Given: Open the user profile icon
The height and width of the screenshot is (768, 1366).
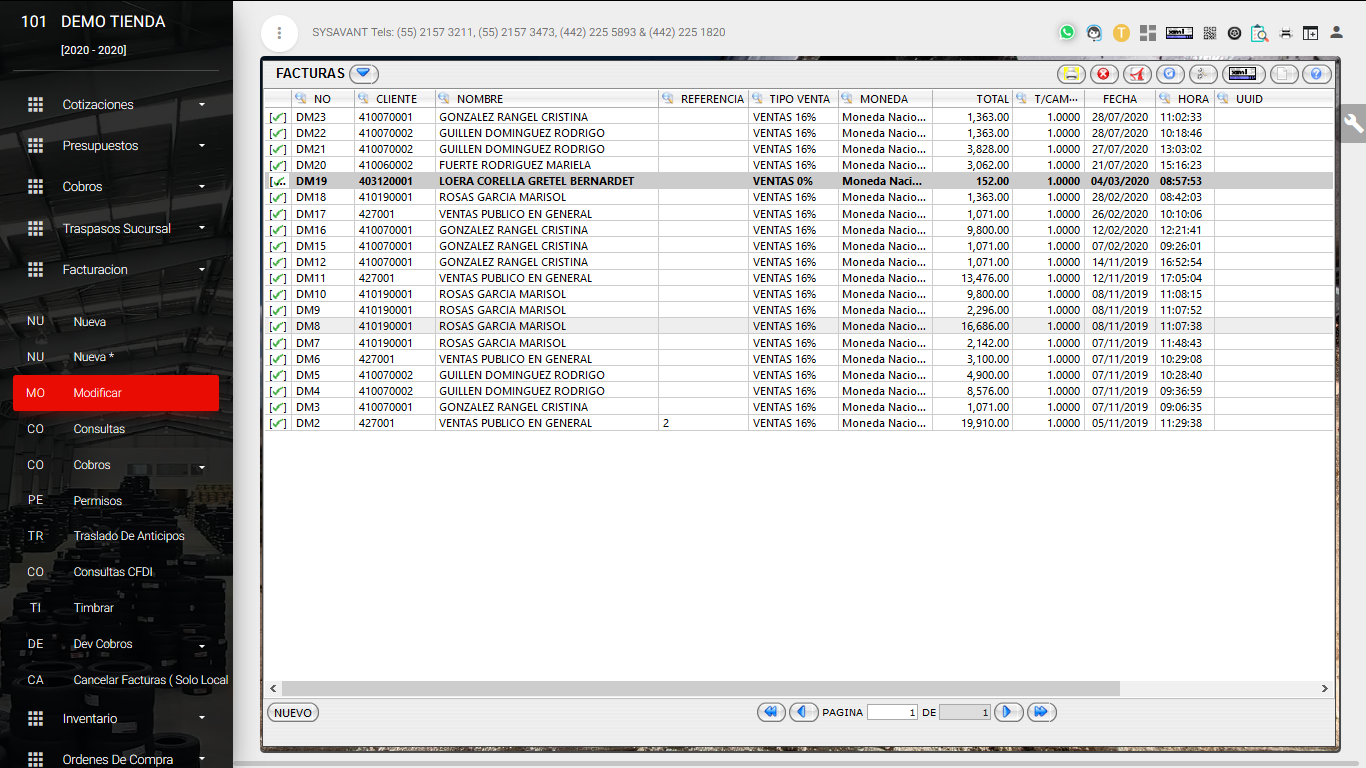Looking at the screenshot, I should (x=1336, y=33).
